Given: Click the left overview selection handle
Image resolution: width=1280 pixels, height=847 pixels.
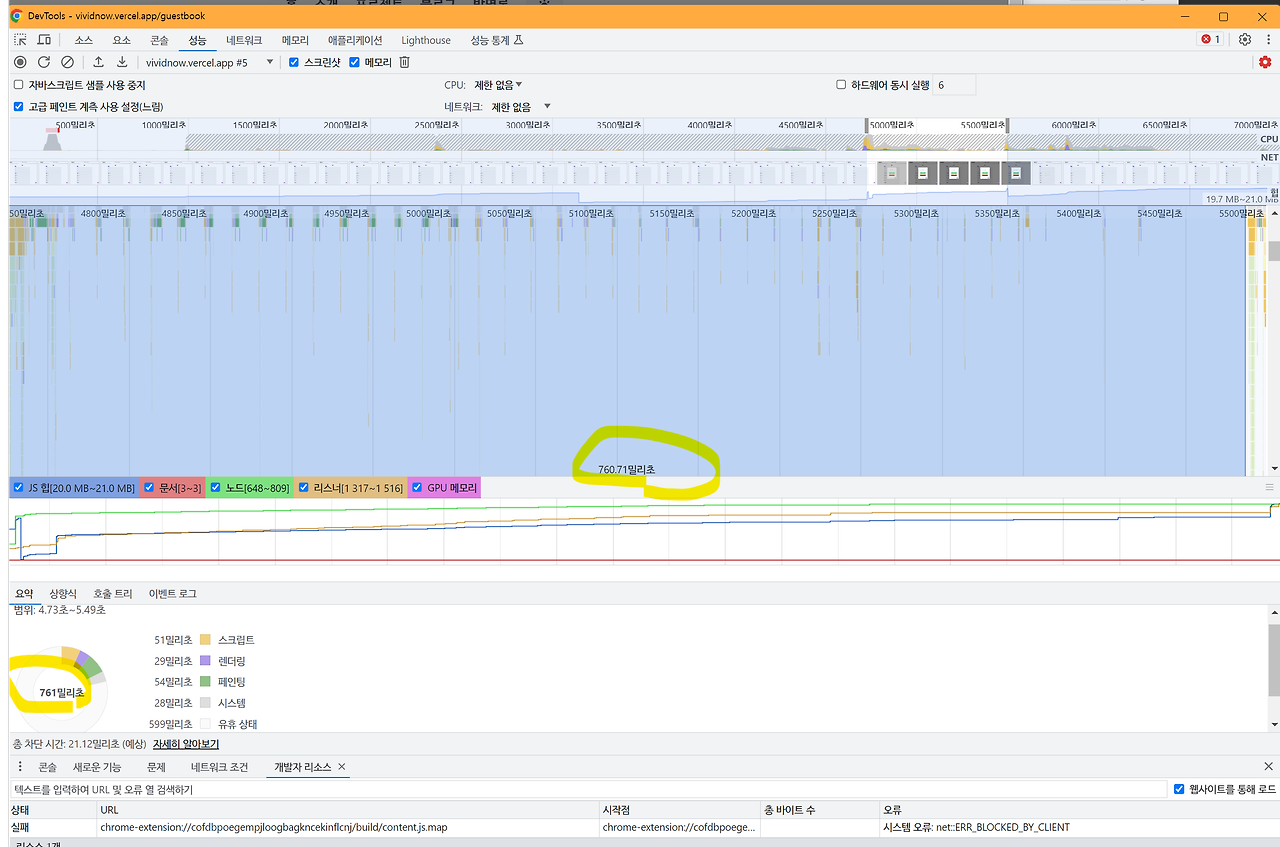Looking at the screenshot, I should coord(867,126).
